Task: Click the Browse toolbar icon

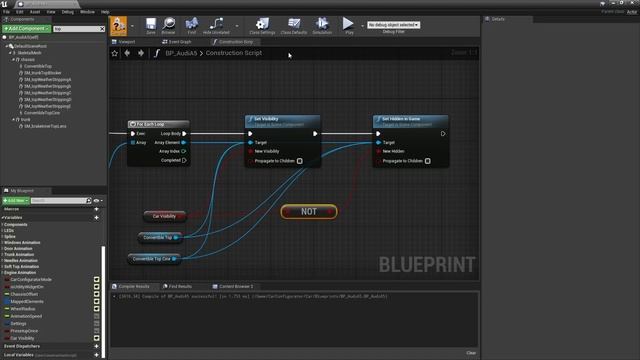Action: coord(169,25)
